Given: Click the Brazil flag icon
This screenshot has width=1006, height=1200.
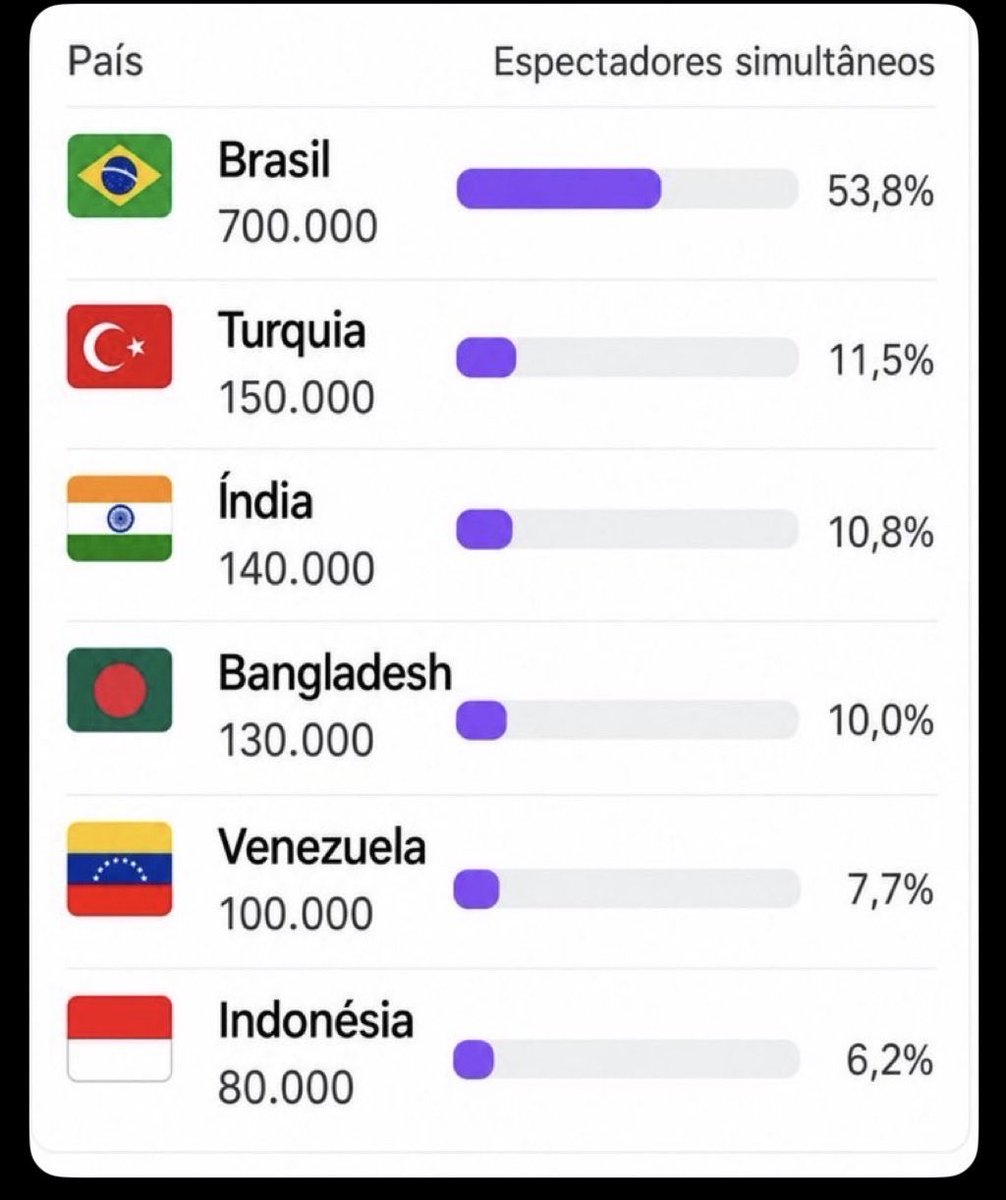Looking at the screenshot, I should (120, 175).
